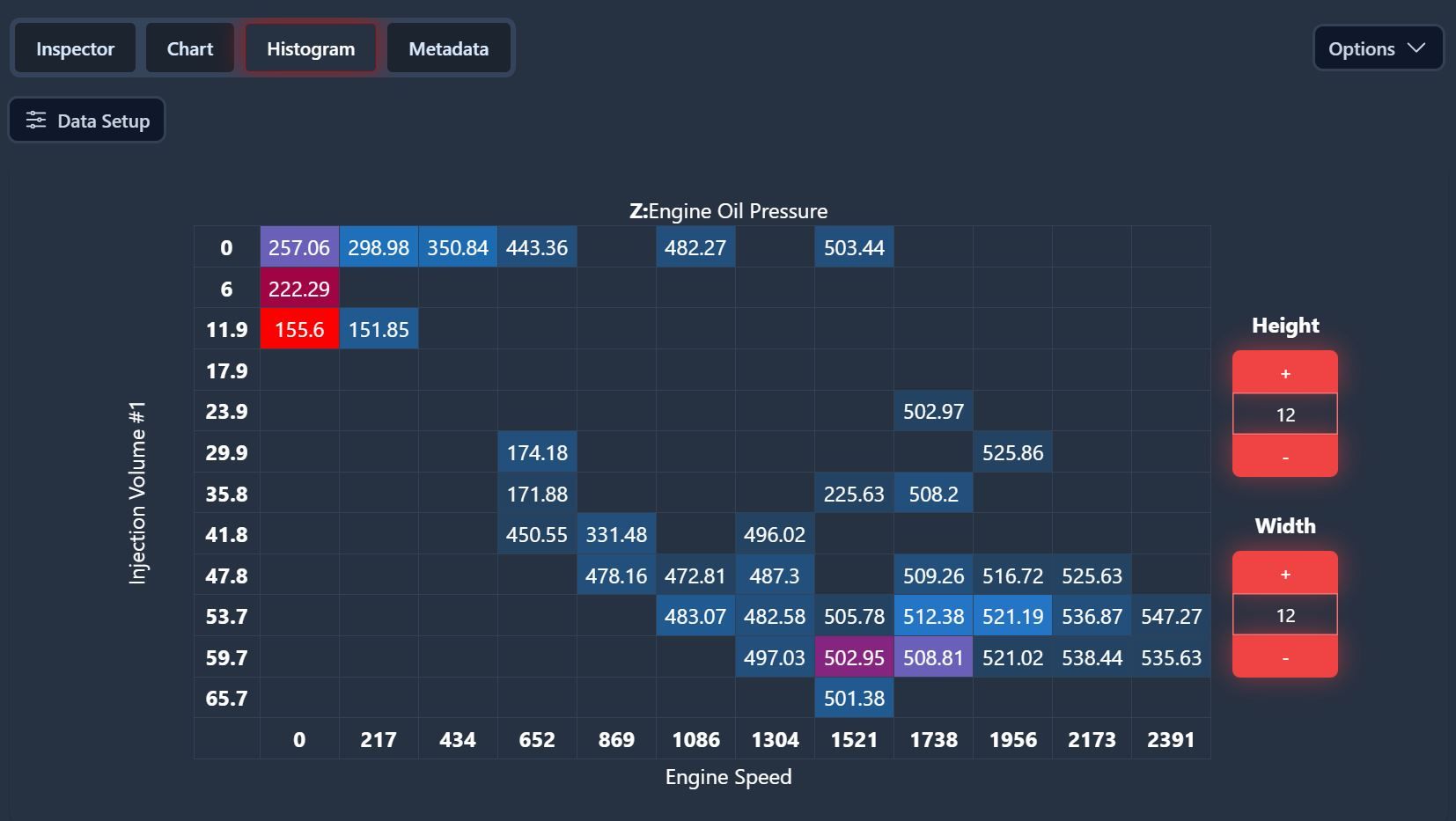The image size is (1456, 821).
Task: Click the cell showing 536.87
Action: coord(1092,616)
